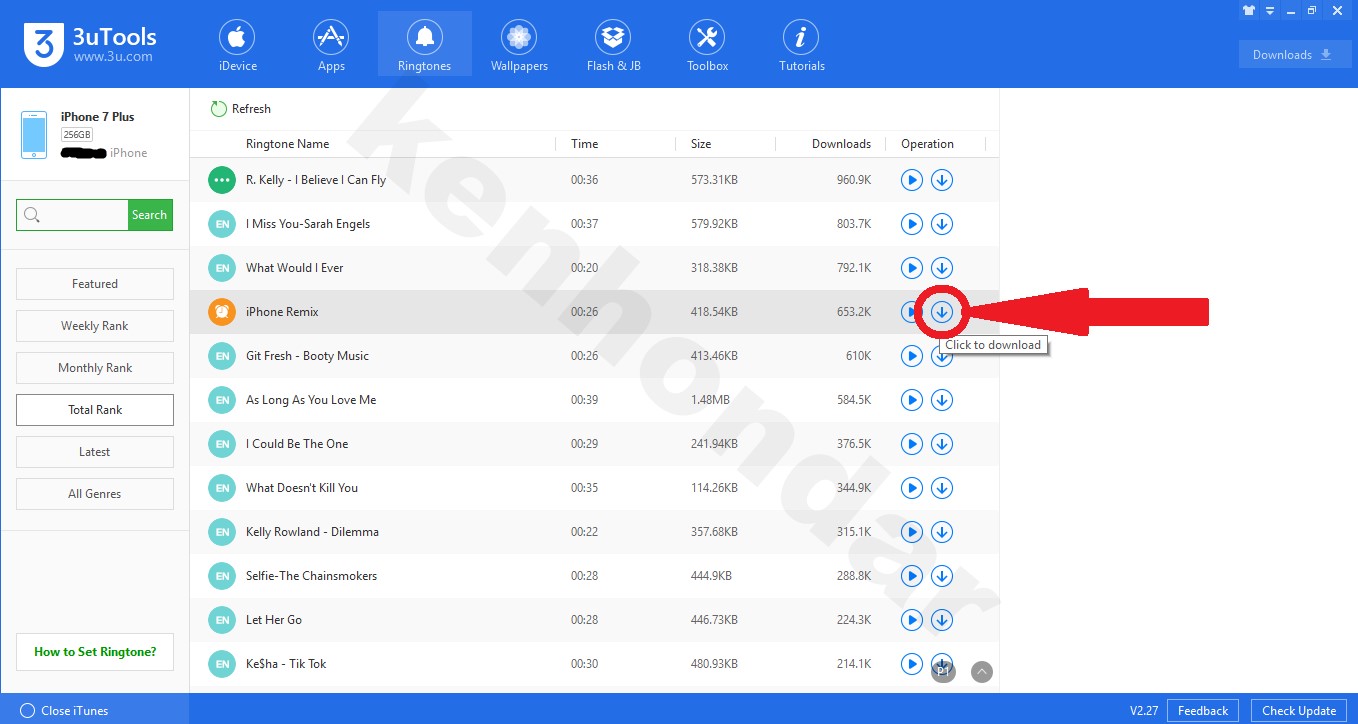Click the scroll-to-top arrow button
Viewport: 1358px width, 724px height.
click(982, 672)
